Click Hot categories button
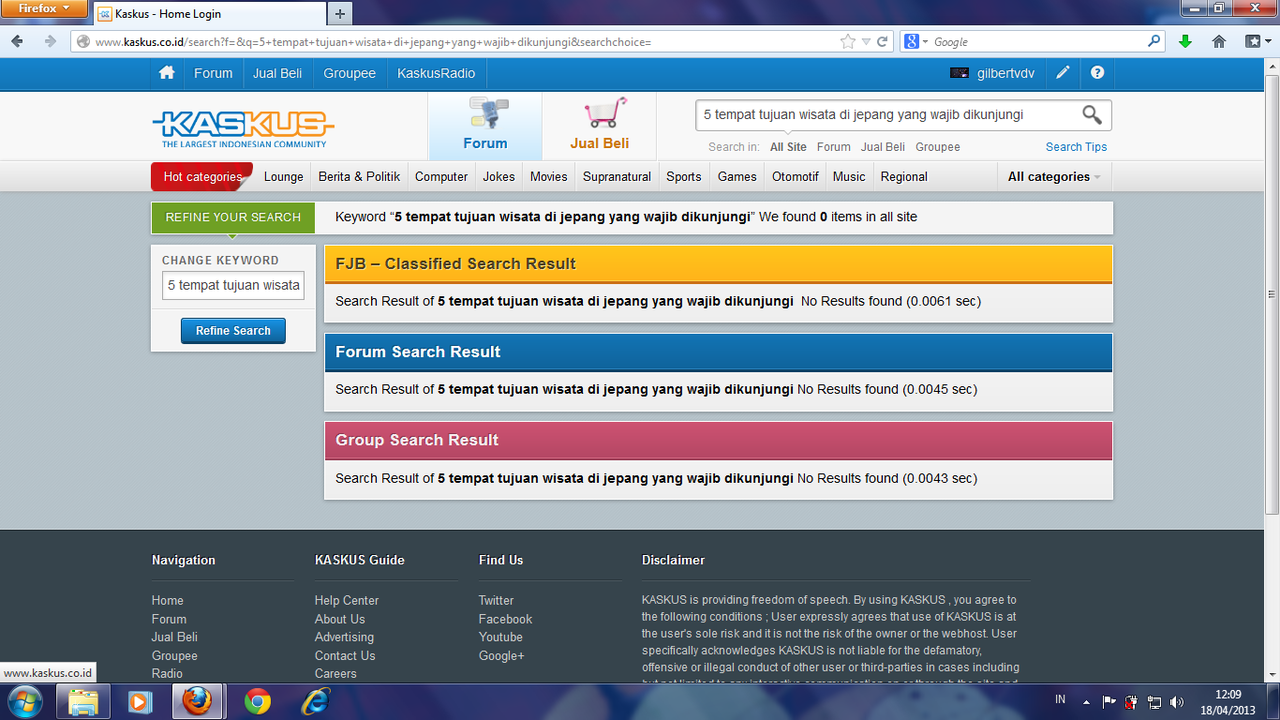The image size is (1280, 720). pos(202,177)
